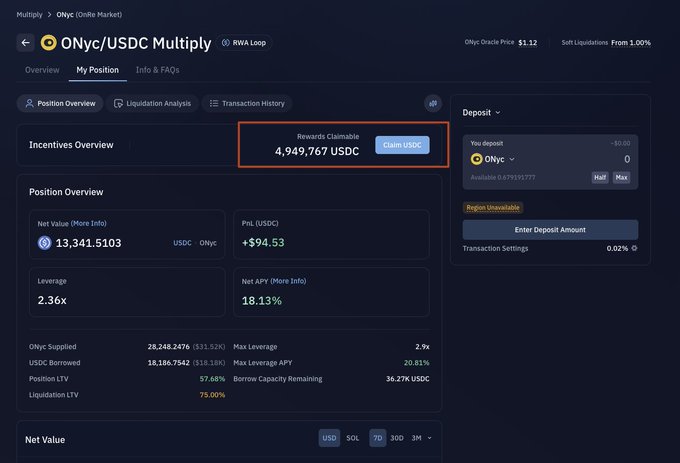Click the Leverage value 2.36x
Image resolution: width=680 pixels, height=463 pixels.
pos(52,300)
